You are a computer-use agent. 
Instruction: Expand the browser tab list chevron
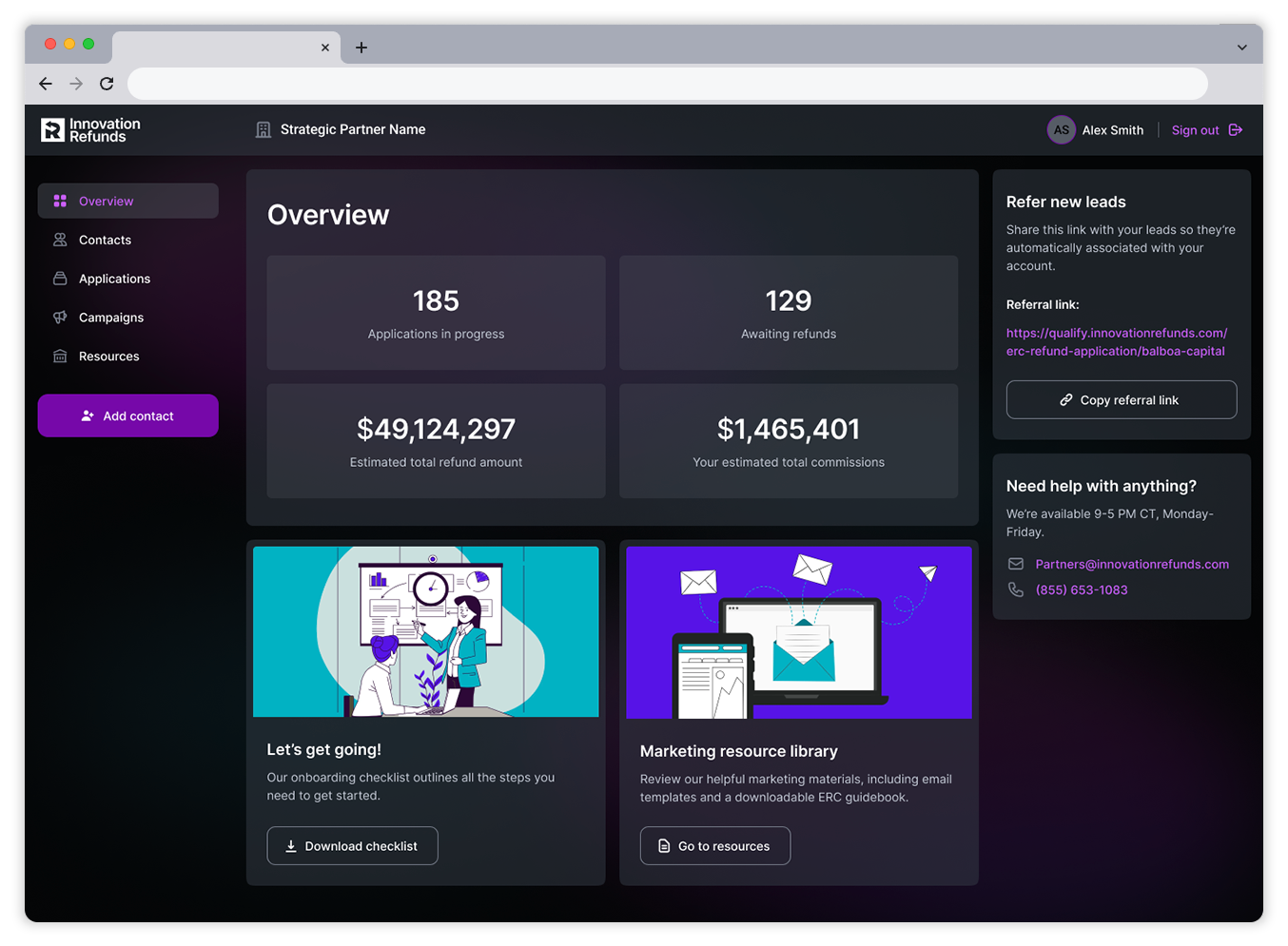click(1241, 48)
